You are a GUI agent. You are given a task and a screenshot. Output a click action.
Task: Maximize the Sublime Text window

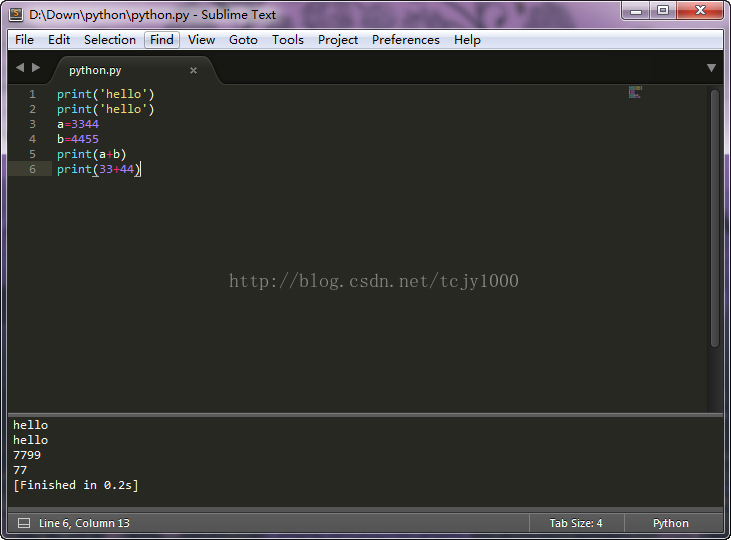pyautogui.click(x=662, y=11)
